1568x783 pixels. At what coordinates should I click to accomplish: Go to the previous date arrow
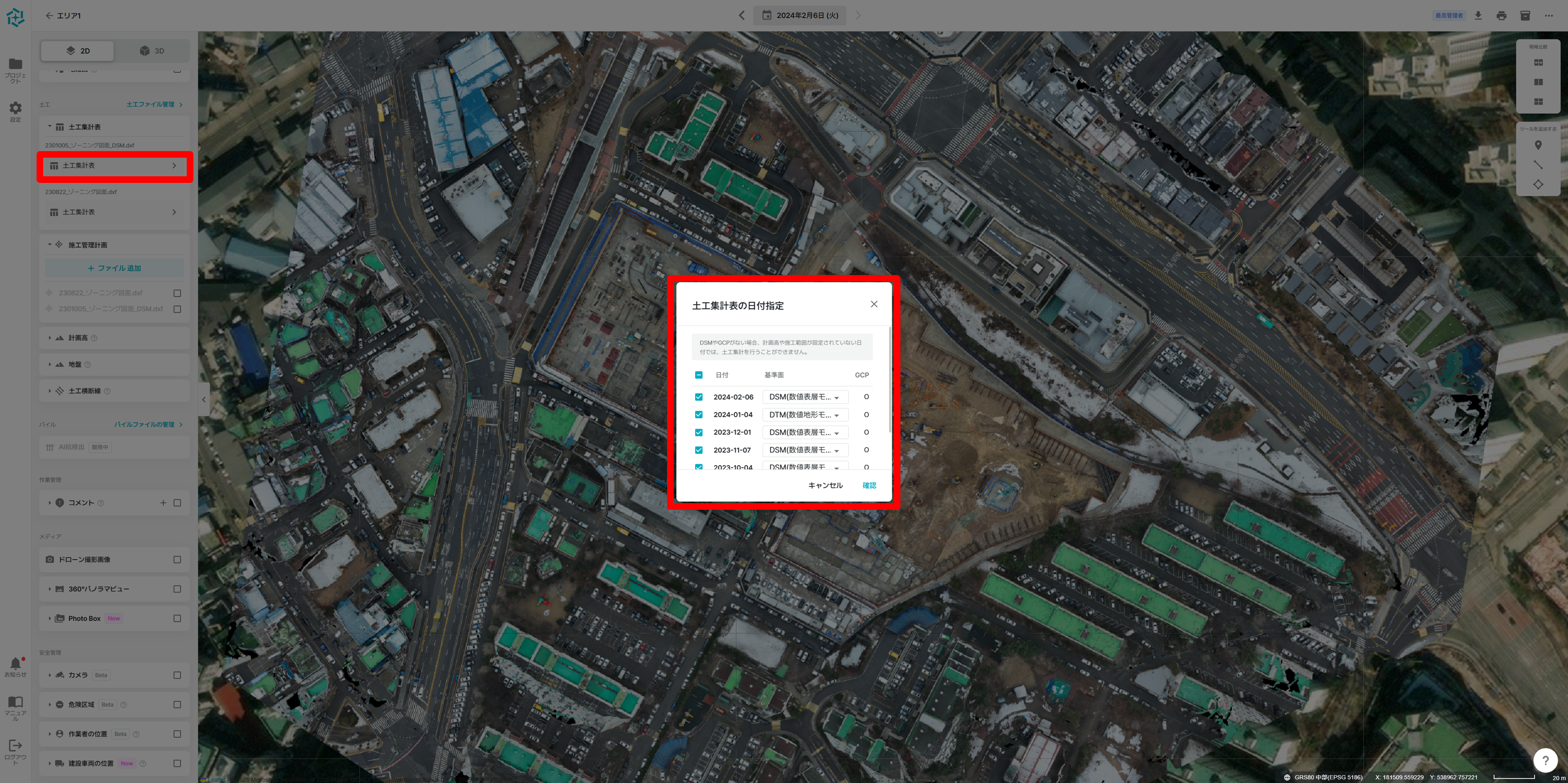[x=741, y=15]
